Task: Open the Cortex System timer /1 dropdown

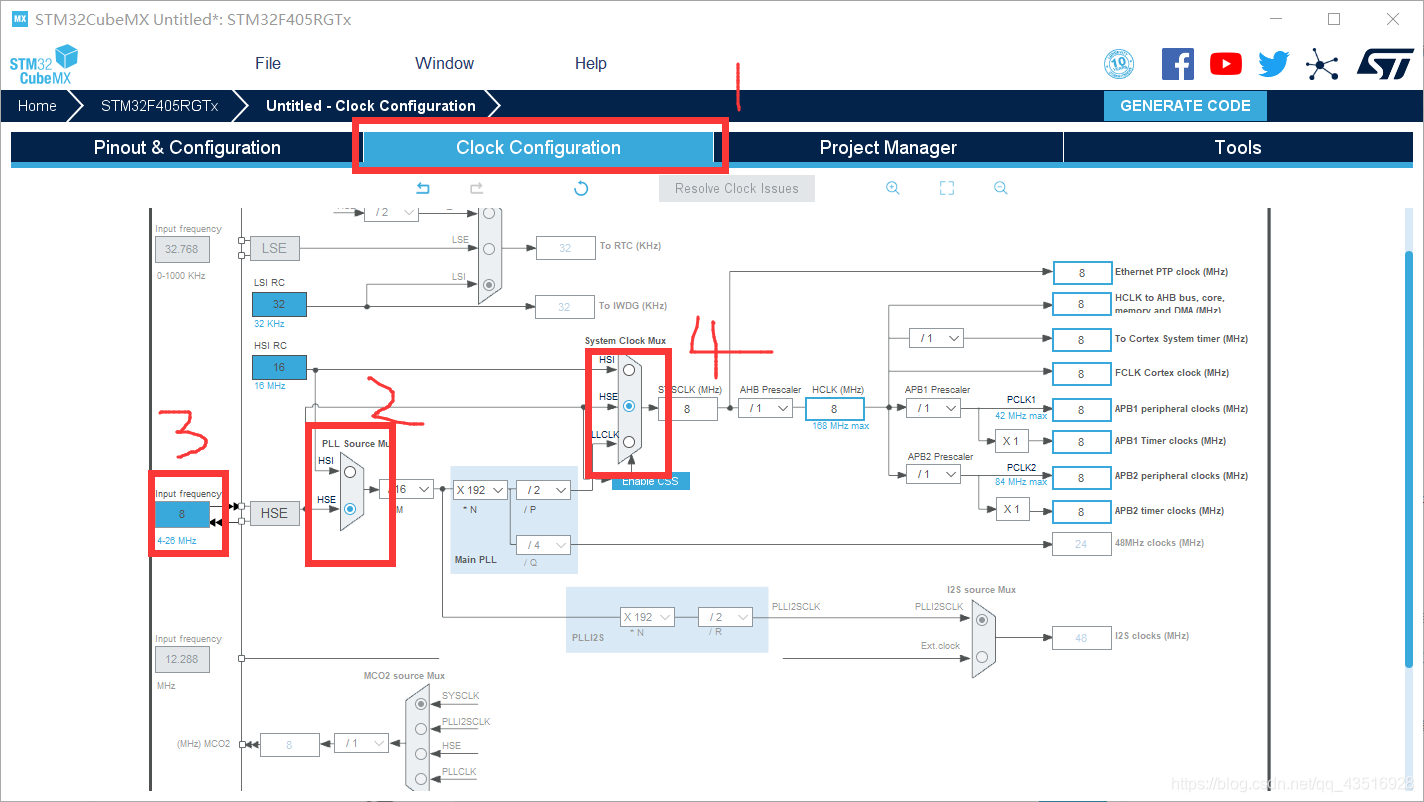Action: (x=936, y=338)
